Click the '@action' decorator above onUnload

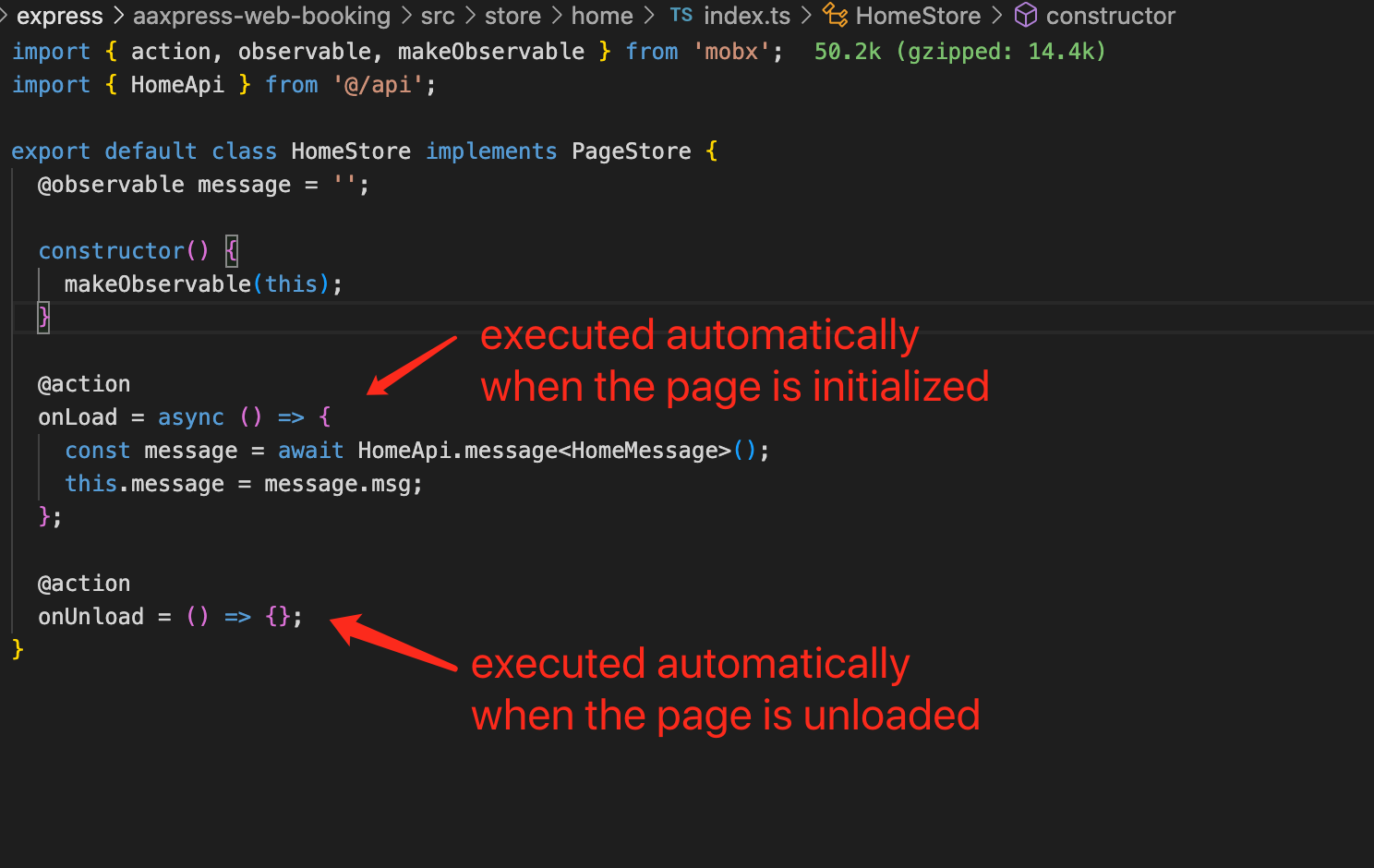coord(84,584)
